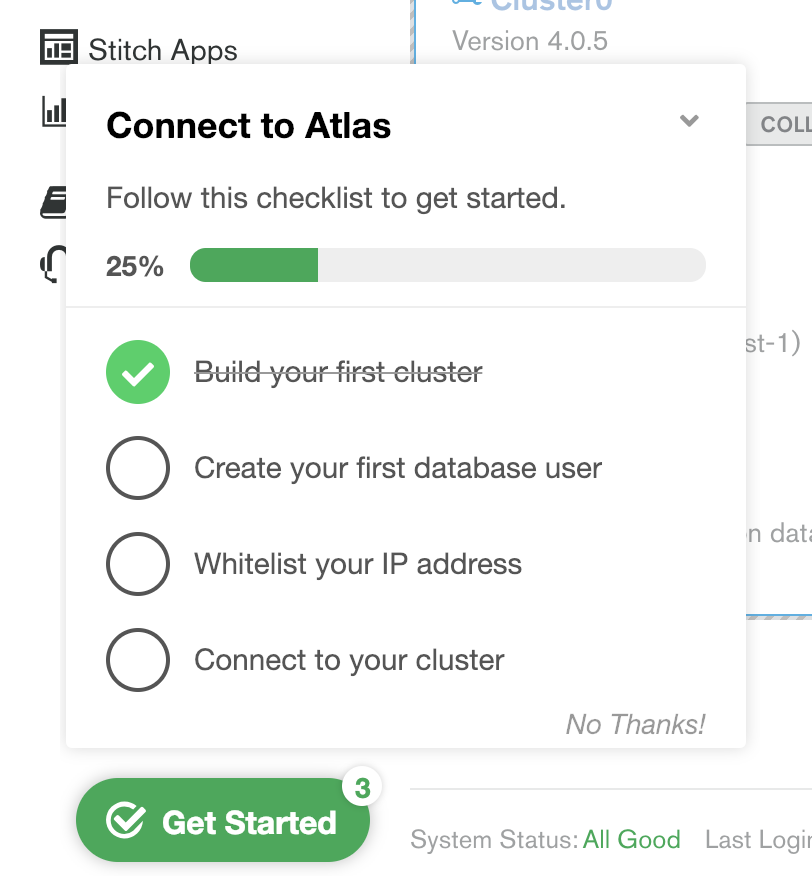Open the Stitch Apps menu item
Screen dimensions: 812x876
[x=163, y=50]
